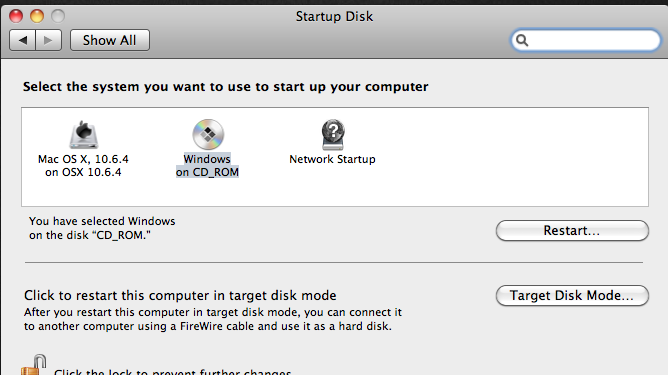Choose the Network Startup globe icon
Image resolution: width=668 pixels, height=375 pixels.
333,134
